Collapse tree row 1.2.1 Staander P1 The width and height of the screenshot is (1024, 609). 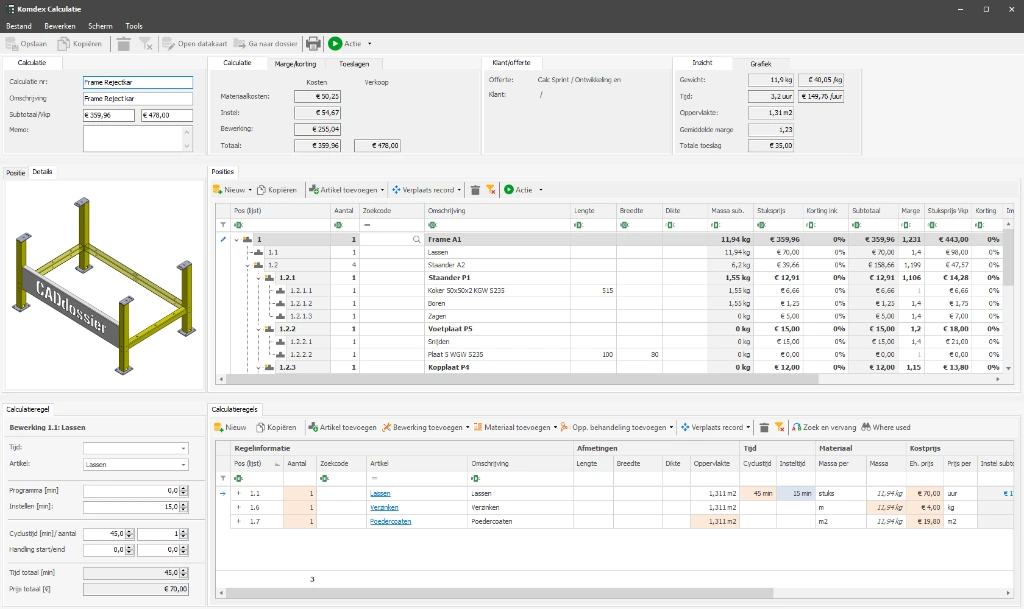(258, 277)
